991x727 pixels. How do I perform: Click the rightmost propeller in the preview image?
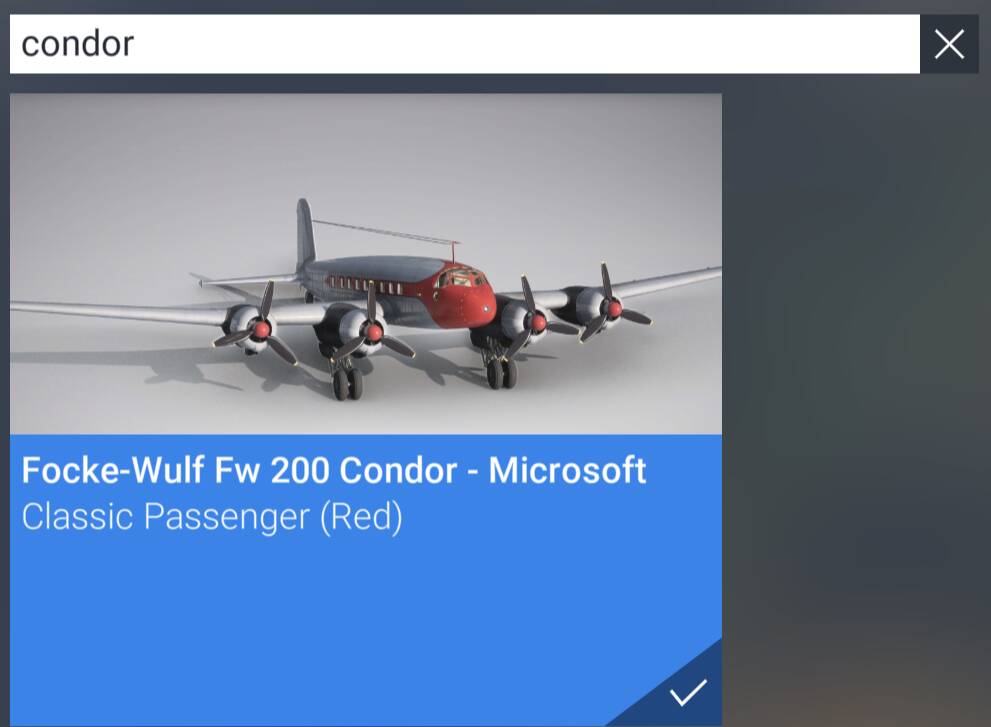[612, 307]
